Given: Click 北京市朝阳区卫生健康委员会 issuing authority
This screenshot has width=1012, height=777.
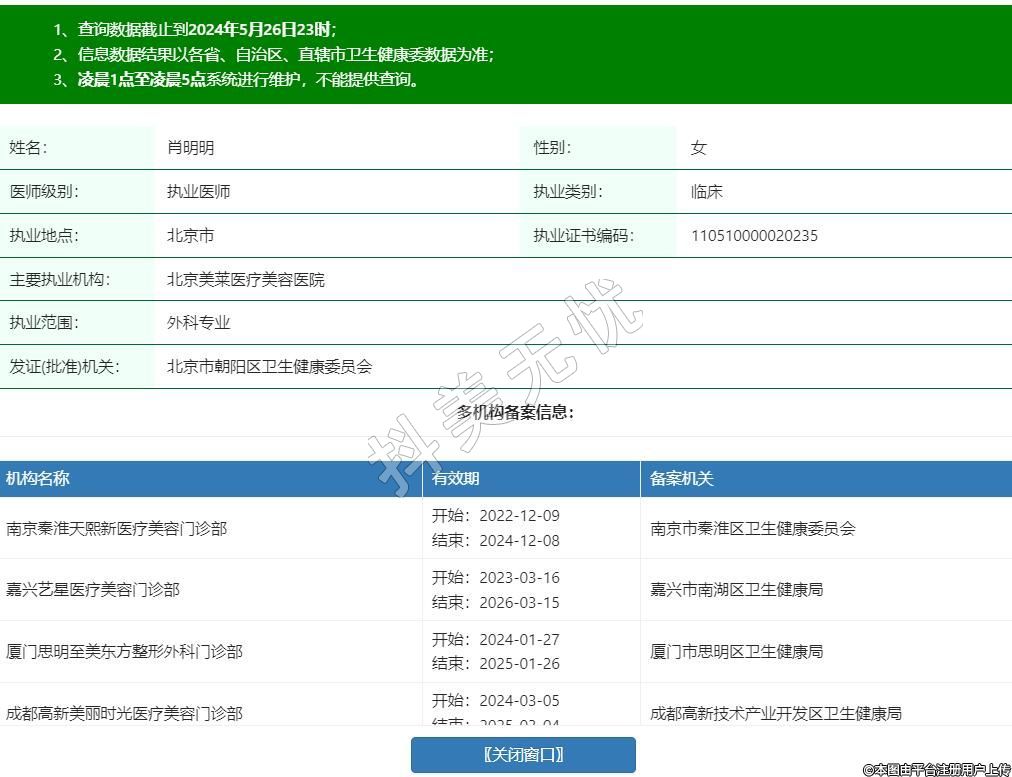Looking at the screenshot, I should click(269, 367).
